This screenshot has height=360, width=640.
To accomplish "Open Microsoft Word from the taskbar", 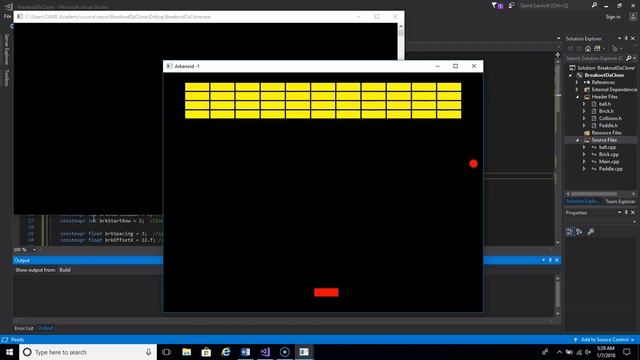I will [245, 352].
